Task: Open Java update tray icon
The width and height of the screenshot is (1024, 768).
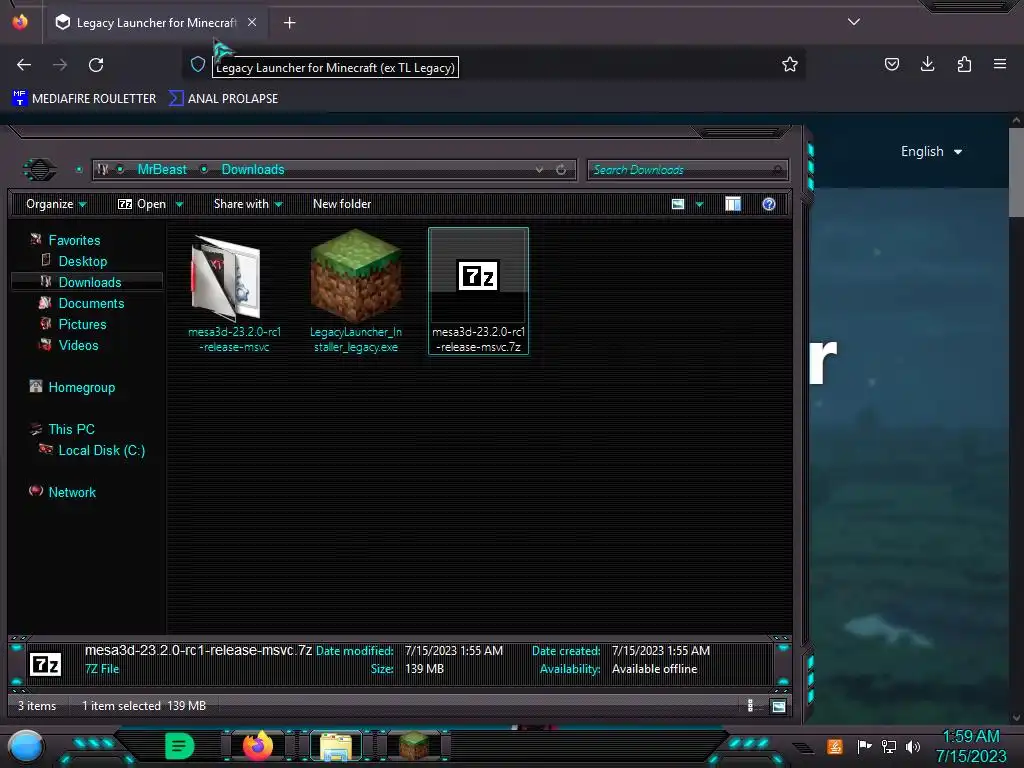Action: [x=835, y=746]
